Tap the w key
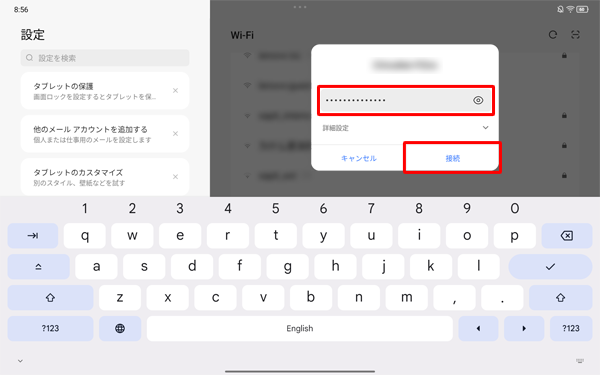The width and height of the screenshot is (600, 375). 132,236
